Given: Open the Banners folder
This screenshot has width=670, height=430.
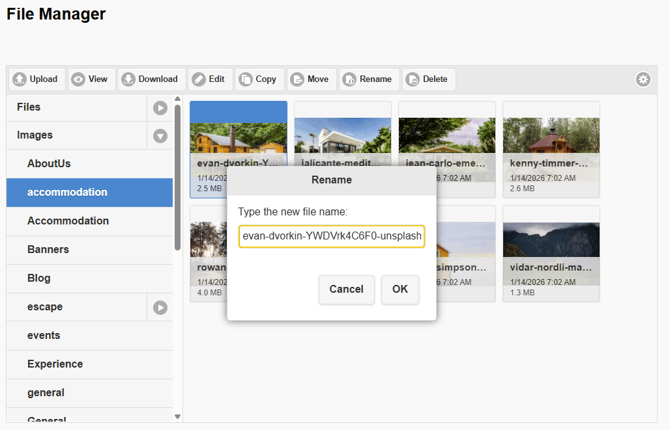Looking at the screenshot, I should [x=90, y=250].
